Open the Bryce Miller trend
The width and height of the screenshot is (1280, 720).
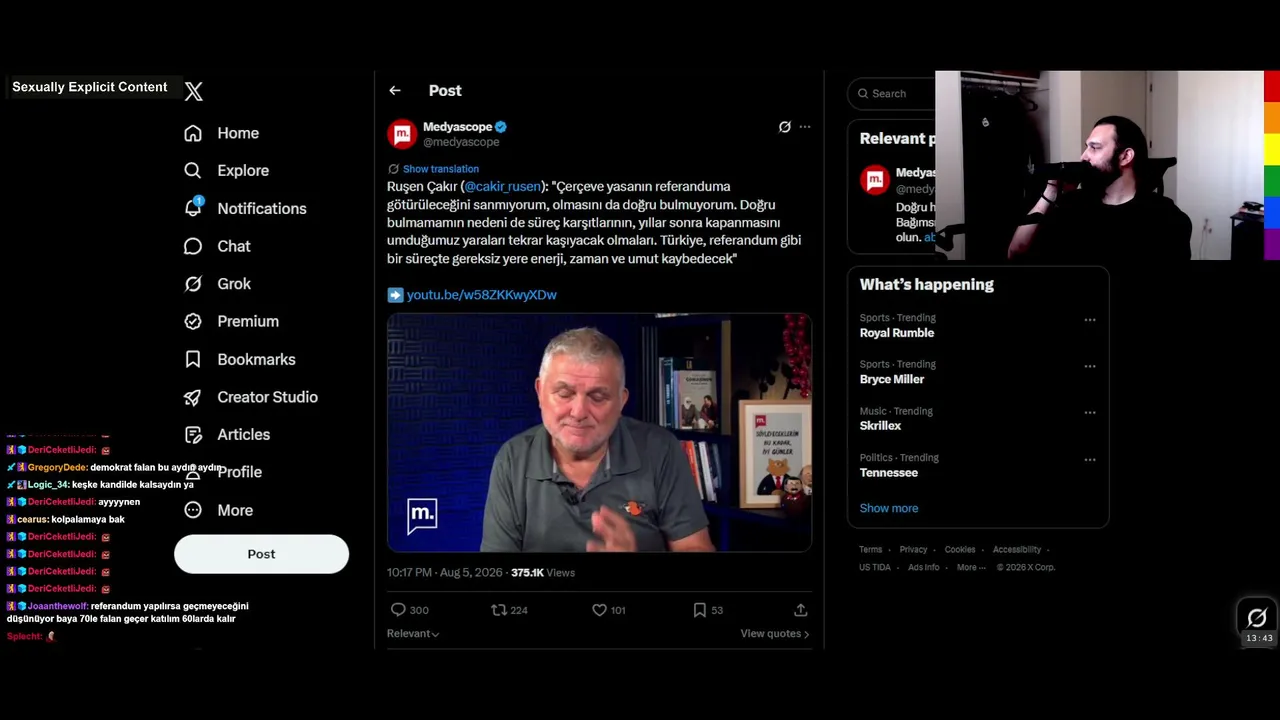click(x=892, y=380)
